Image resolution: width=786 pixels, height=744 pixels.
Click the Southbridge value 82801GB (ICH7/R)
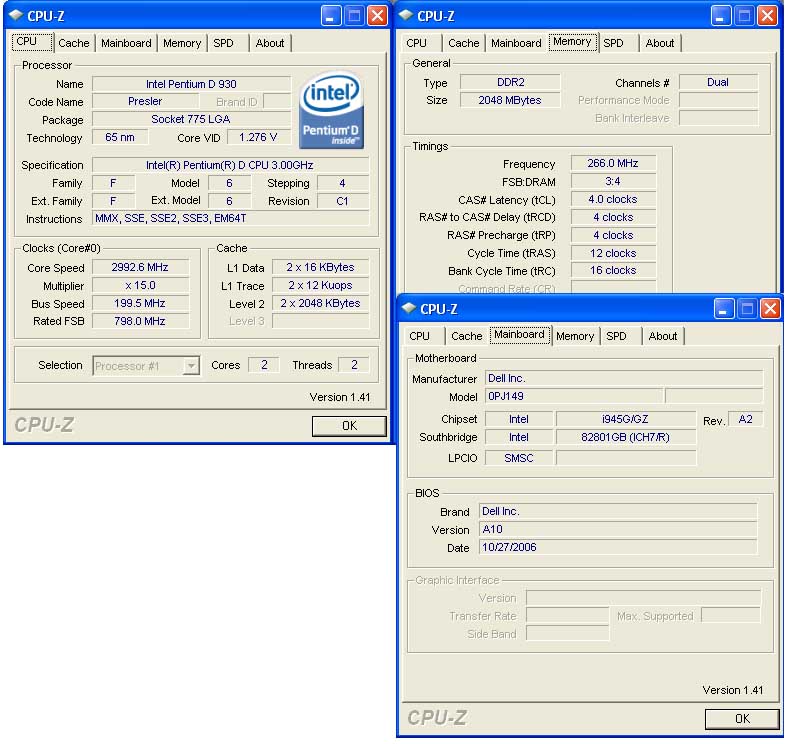click(x=626, y=437)
